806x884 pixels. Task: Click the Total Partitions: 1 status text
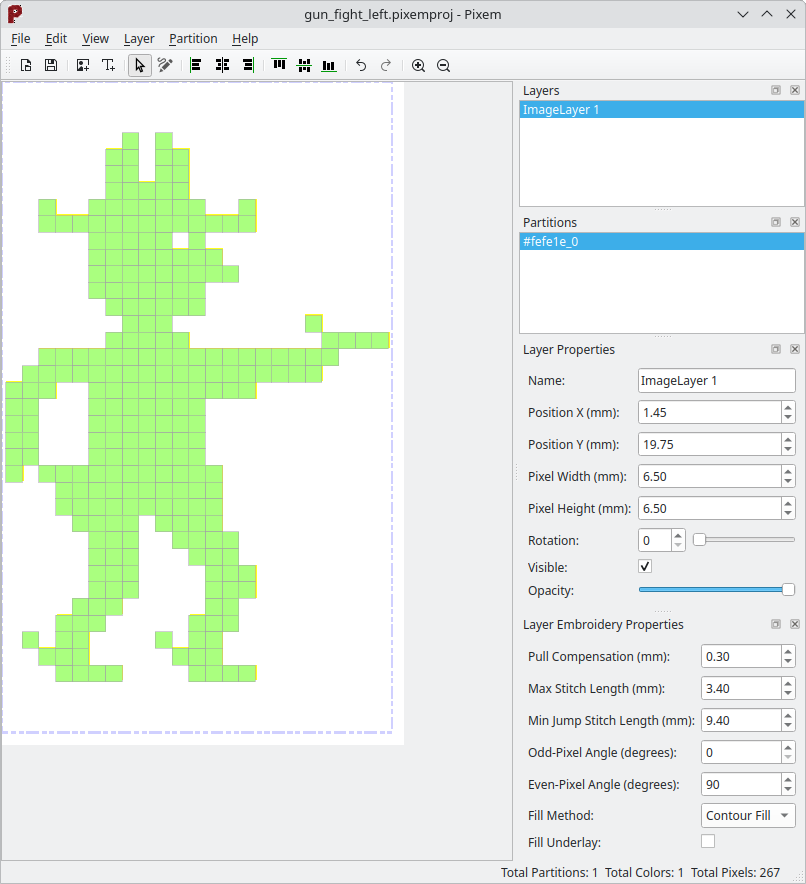(549, 873)
